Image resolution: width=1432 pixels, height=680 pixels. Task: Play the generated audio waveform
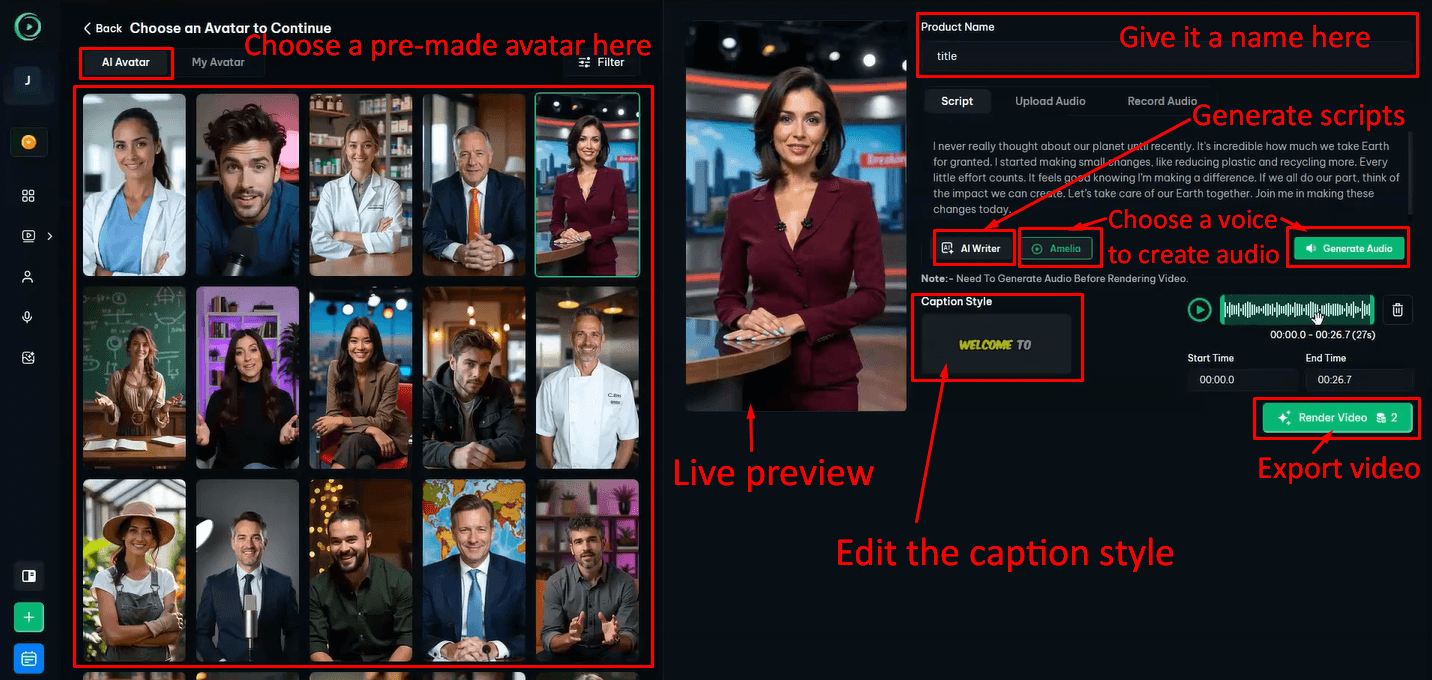pos(1199,310)
